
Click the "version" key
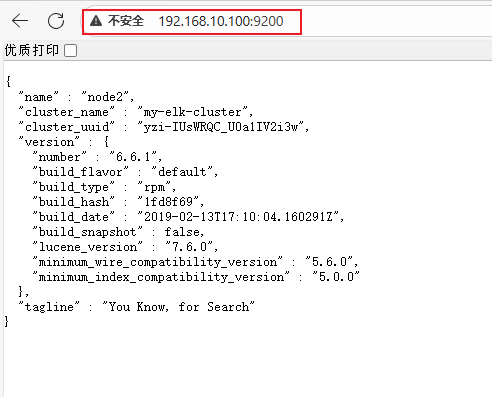49,142
